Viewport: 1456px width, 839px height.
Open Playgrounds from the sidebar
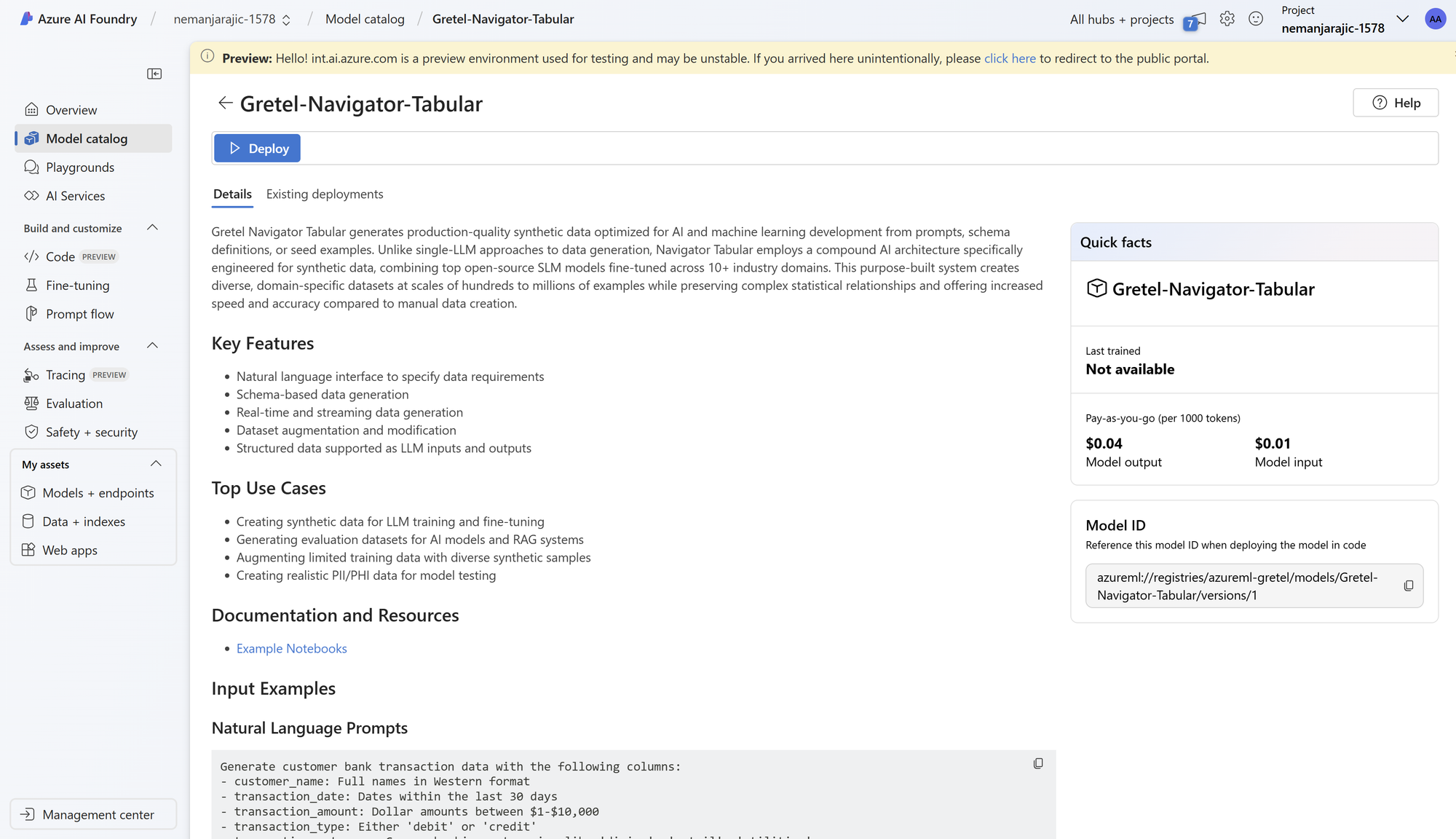click(94, 168)
